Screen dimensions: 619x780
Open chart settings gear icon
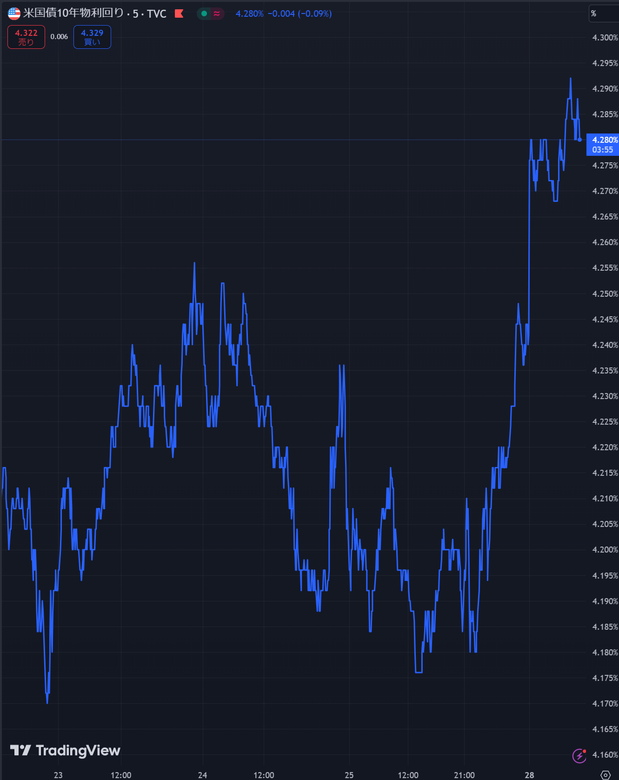click(604, 775)
